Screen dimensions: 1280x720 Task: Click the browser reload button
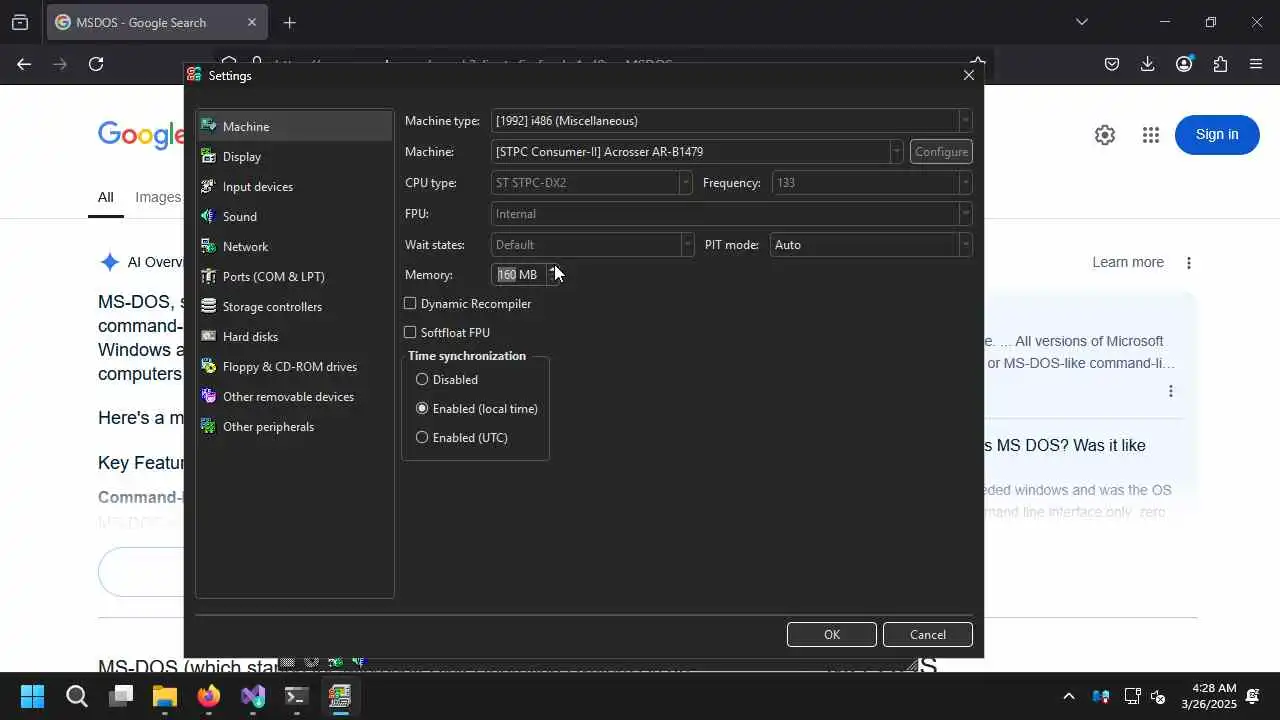tap(96, 64)
